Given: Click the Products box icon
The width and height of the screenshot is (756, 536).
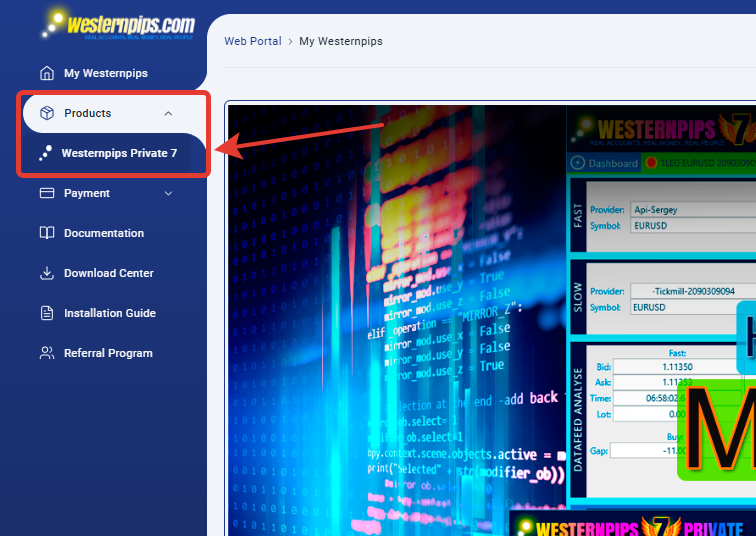Looking at the screenshot, I should click(x=47, y=113).
